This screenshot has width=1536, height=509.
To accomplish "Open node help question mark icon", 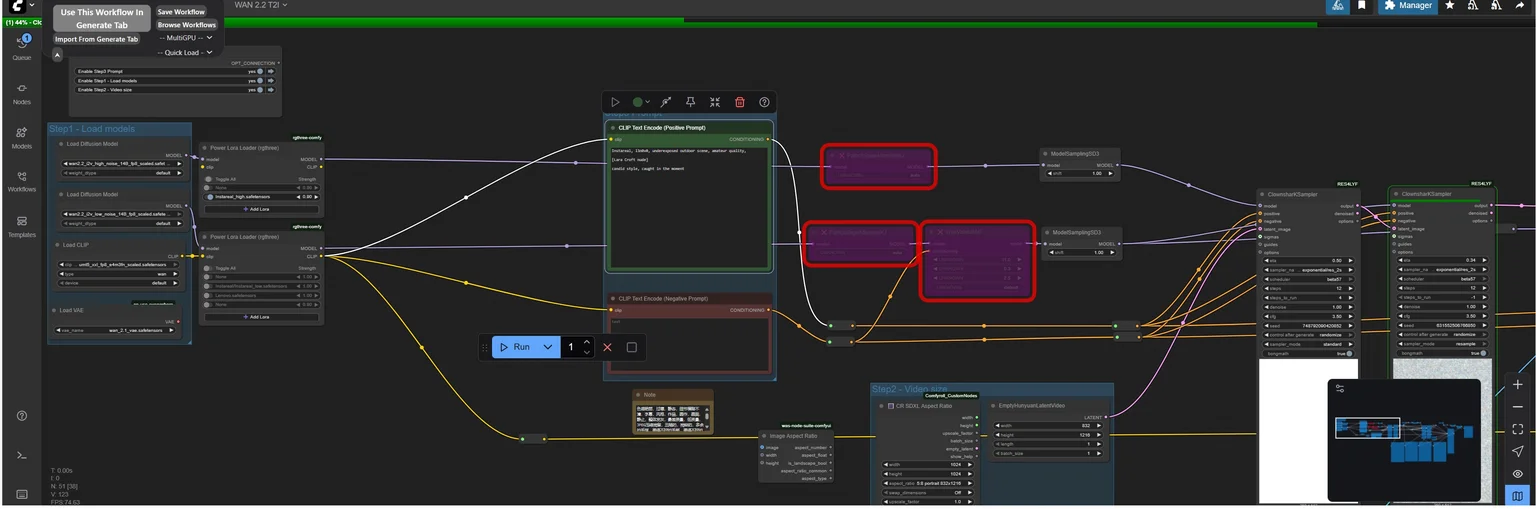I will click(764, 102).
